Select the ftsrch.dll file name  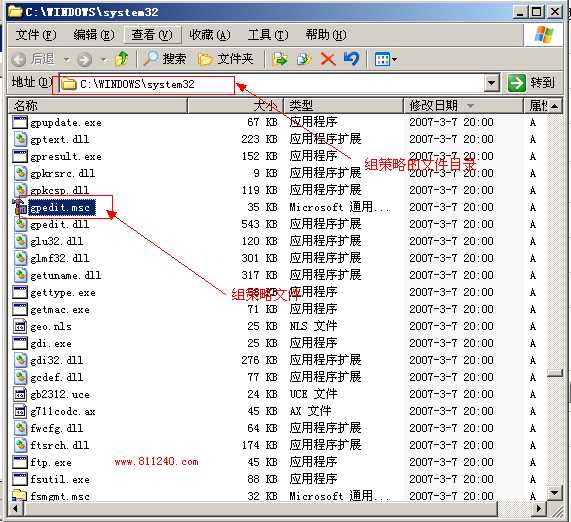(60, 446)
